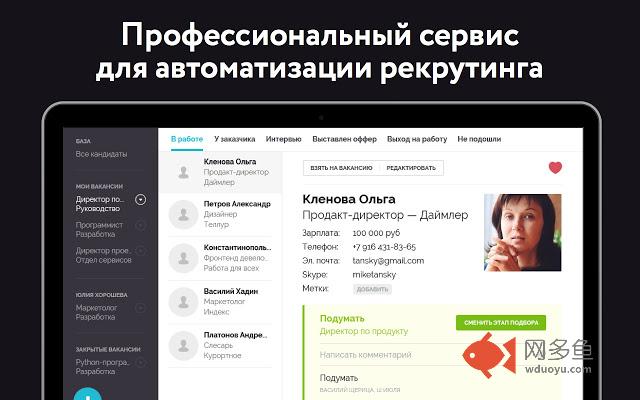
Task: Click the green Сменить этап подбора button
Action: click(502, 322)
